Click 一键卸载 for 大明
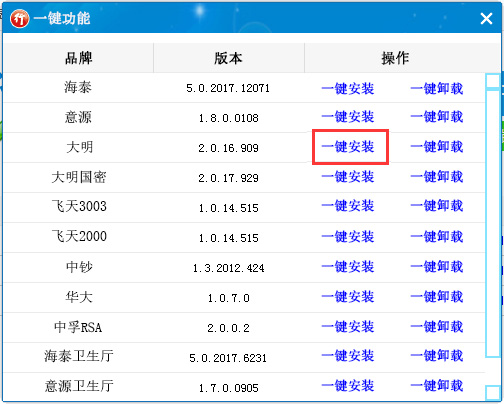This screenshot has height=404, width=504. pos(437,147)
